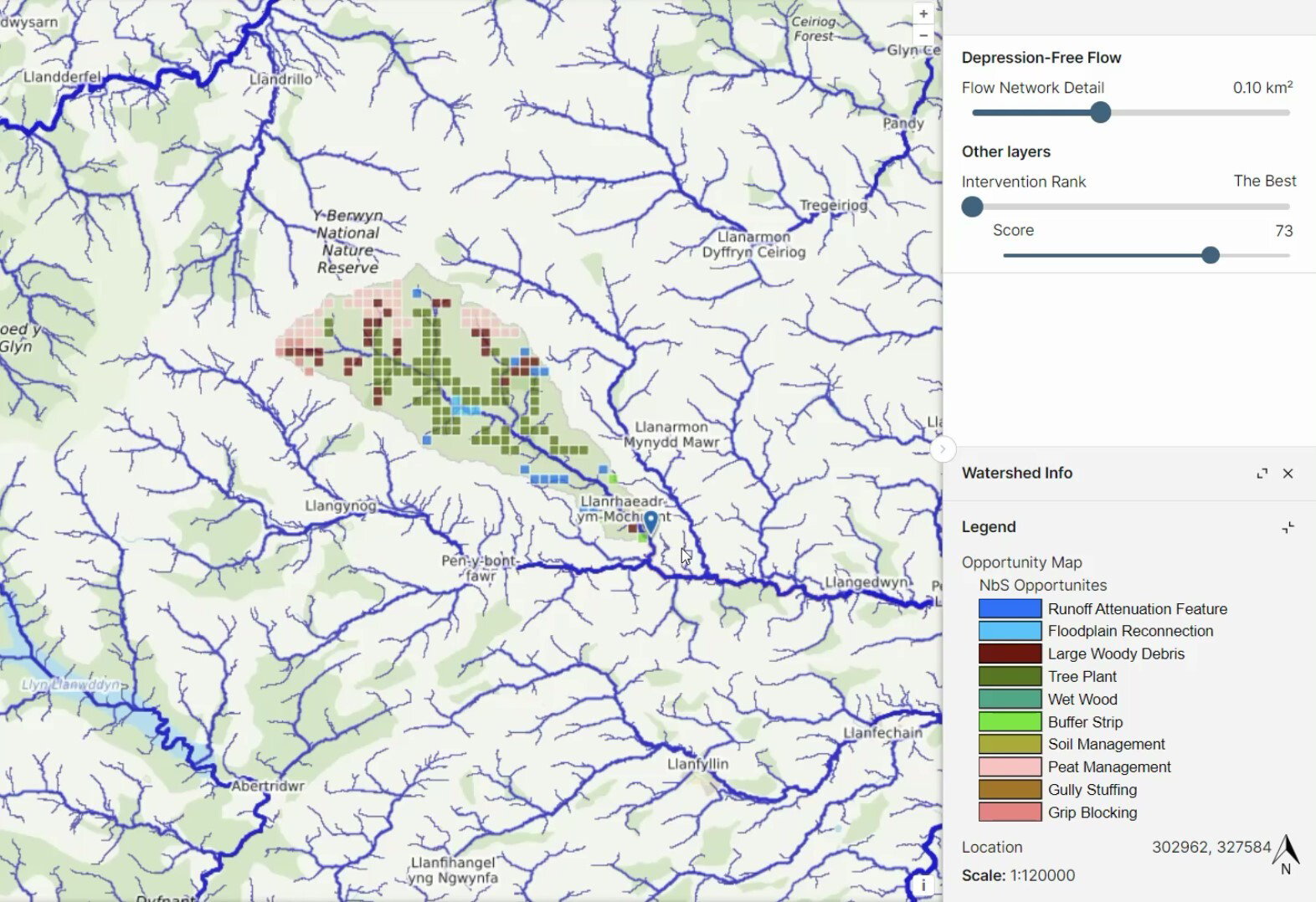Click the Gully Stuffing color swatch
Image resolution: width=1316 pixels, height=902 pixels.
[1010, 789]
